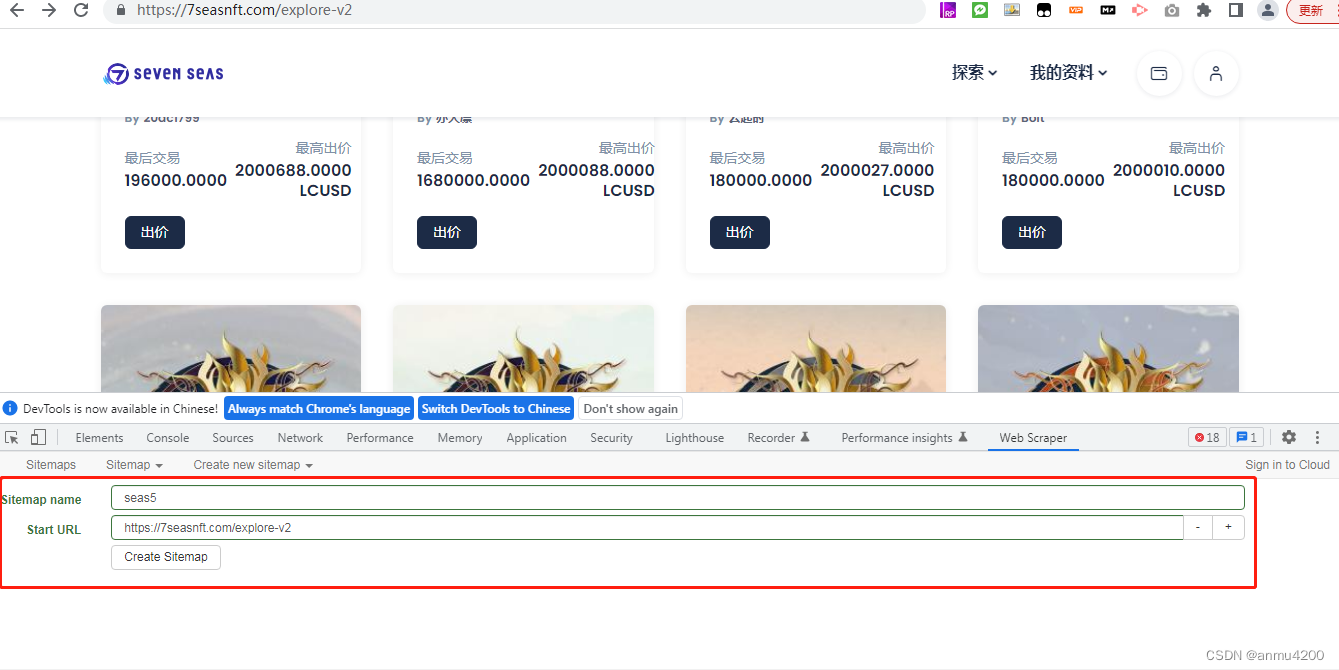Open the orange VIP extension icon

pyautogui.click(x=1076, y=10)
